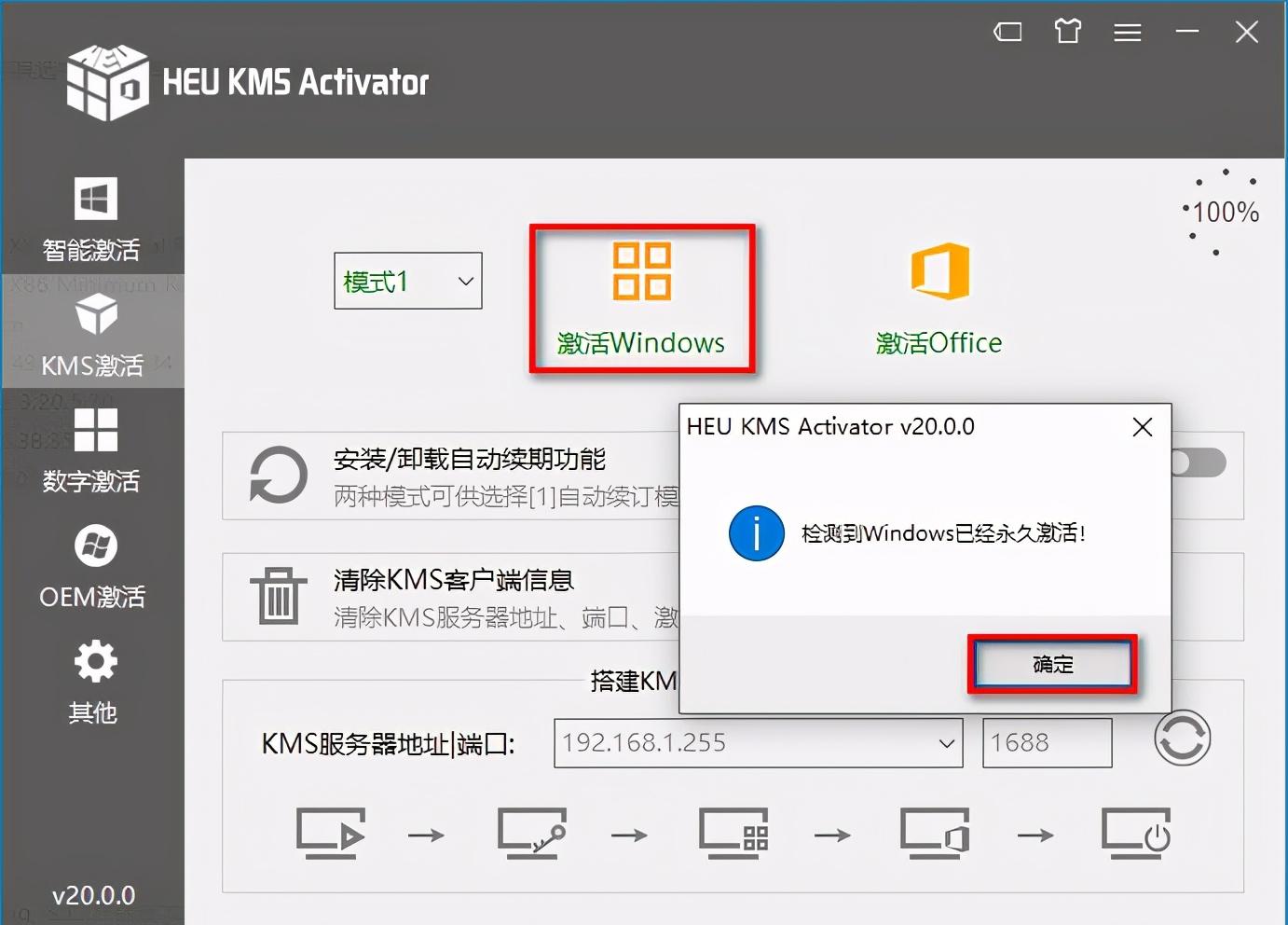Click the 激活Windows button
This screenshot has height=925, width=1288.
coord(642,298)
